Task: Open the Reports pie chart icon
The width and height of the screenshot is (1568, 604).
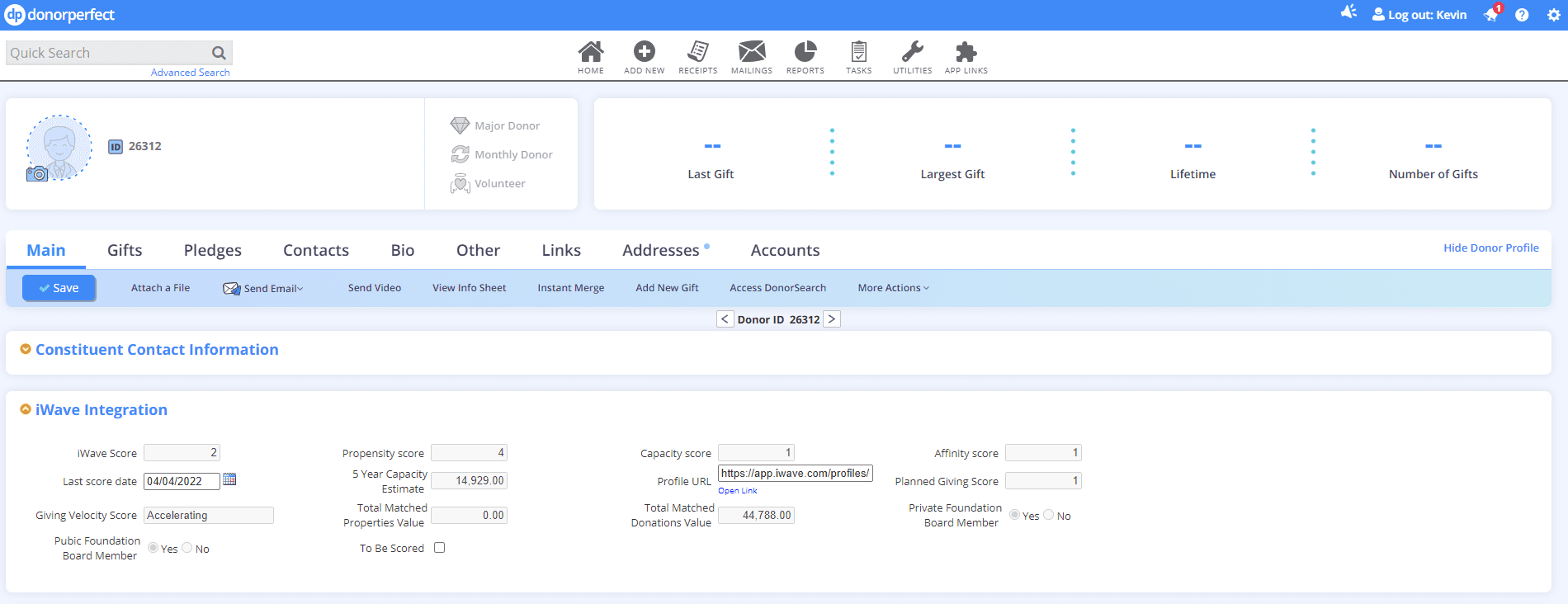Action: (x=805, y=51)
